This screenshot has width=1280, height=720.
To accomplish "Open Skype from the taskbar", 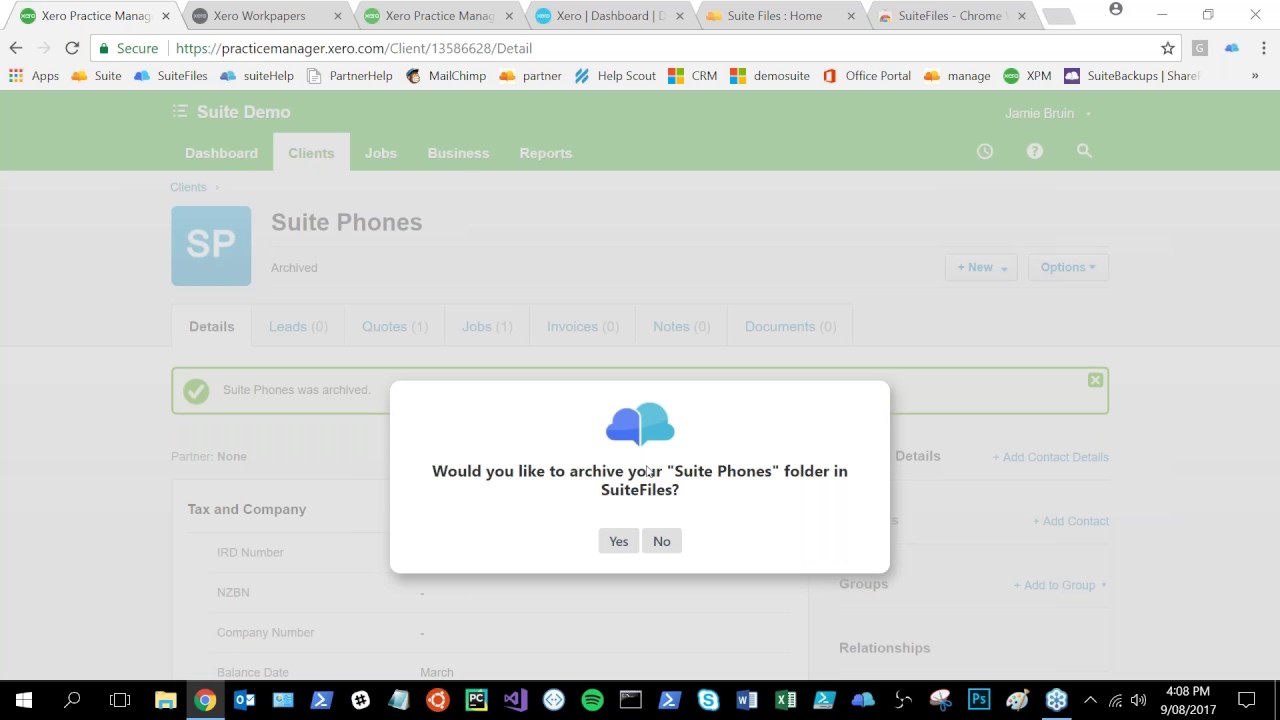I will [x=708, y=700].
